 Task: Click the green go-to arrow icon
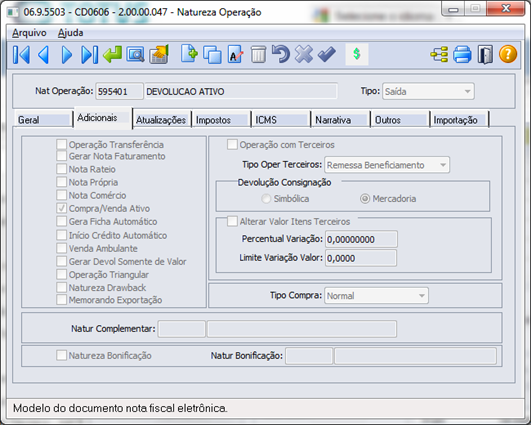(x=112, y=55)
